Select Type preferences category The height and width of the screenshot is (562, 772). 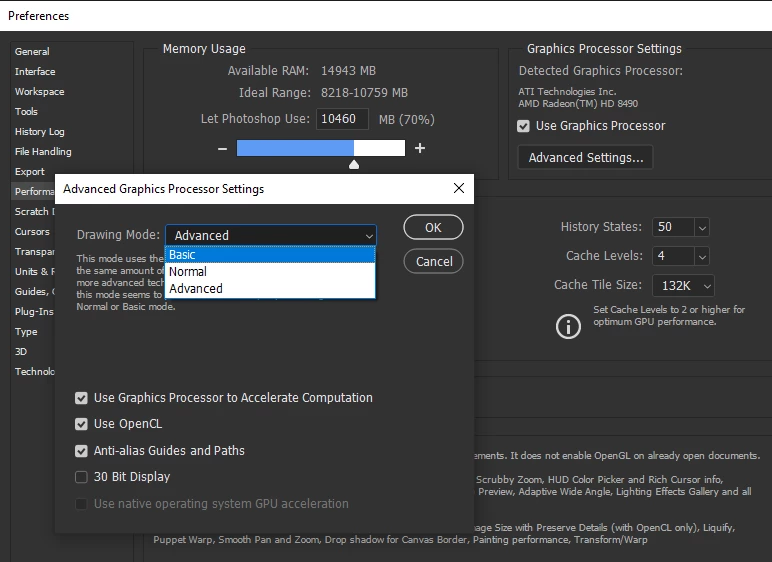[x=26, y=331]
